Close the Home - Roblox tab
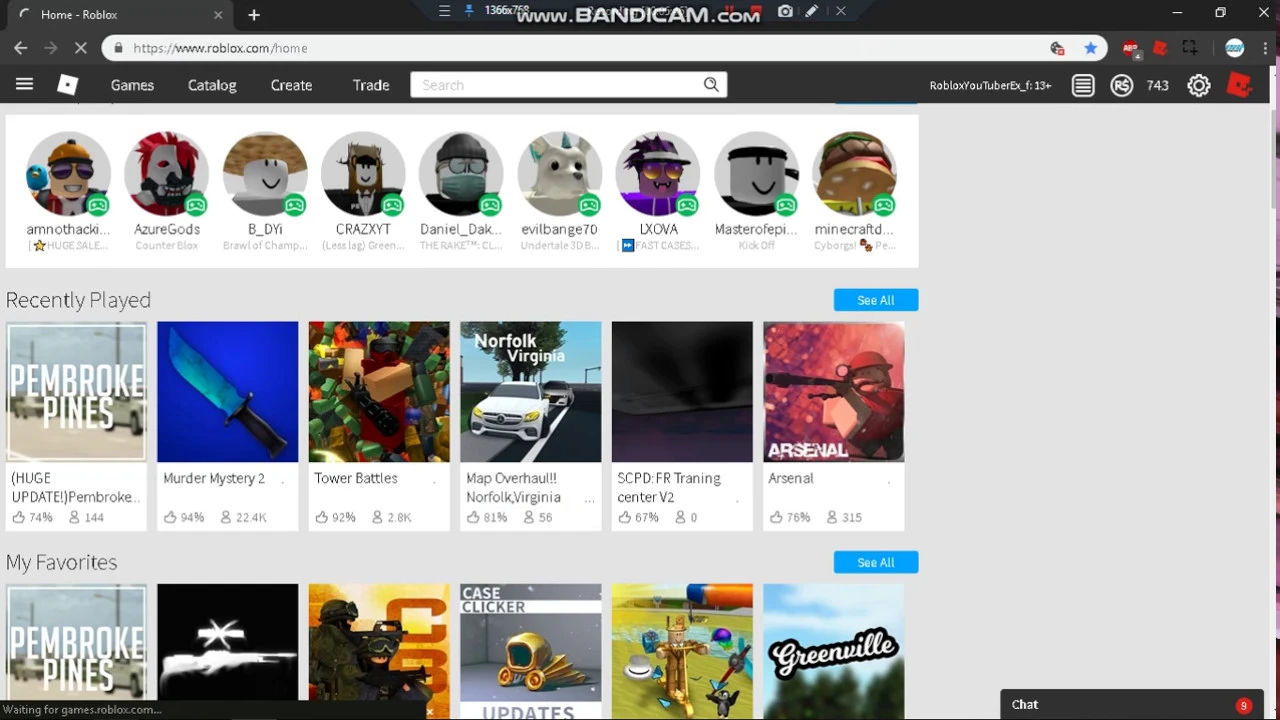Image resolution: width=1280 pixels, height=720 pixels. pos(218,15)
